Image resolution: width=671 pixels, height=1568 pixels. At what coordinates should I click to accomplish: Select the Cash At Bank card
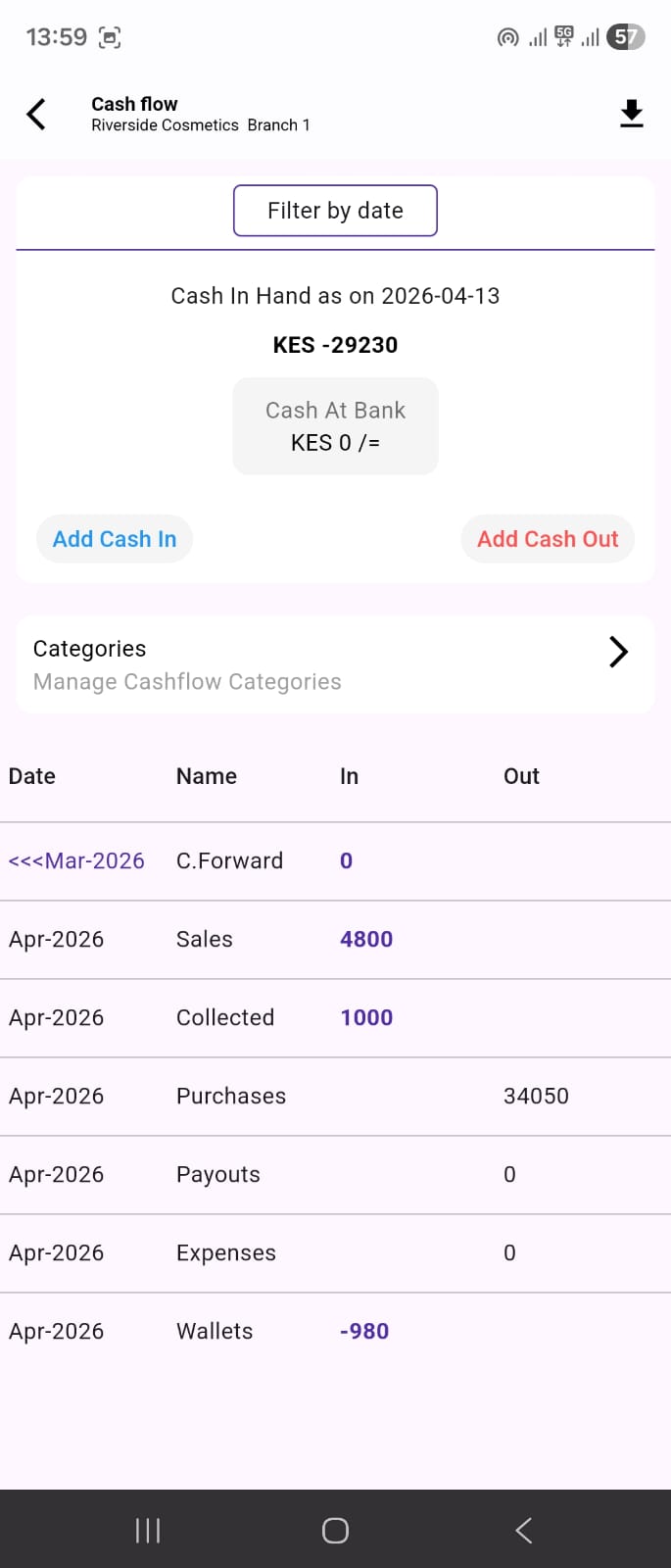pyautogui.click(x=335, y=425)
